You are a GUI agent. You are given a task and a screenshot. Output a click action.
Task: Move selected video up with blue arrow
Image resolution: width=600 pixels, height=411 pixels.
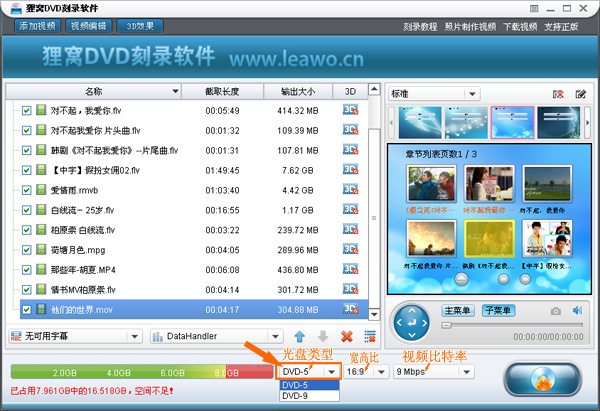click(300, 336)
